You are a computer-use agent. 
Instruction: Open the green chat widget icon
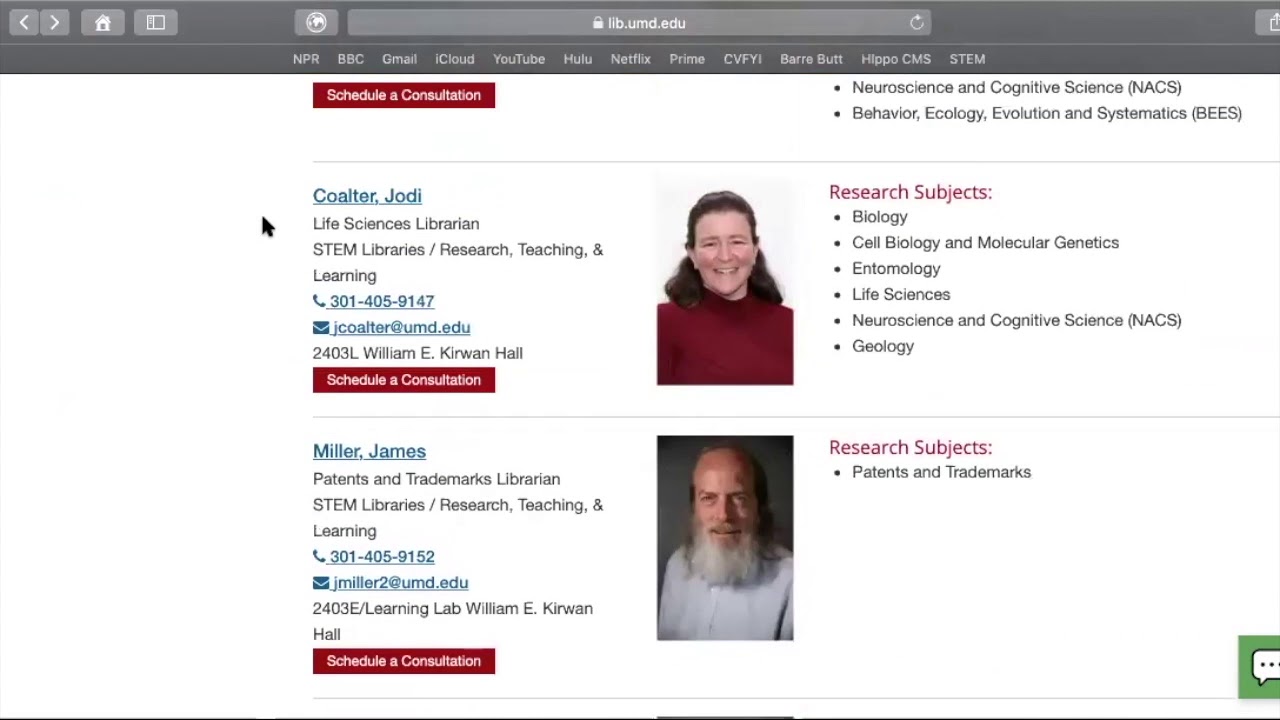click(x=1262, y=666)
